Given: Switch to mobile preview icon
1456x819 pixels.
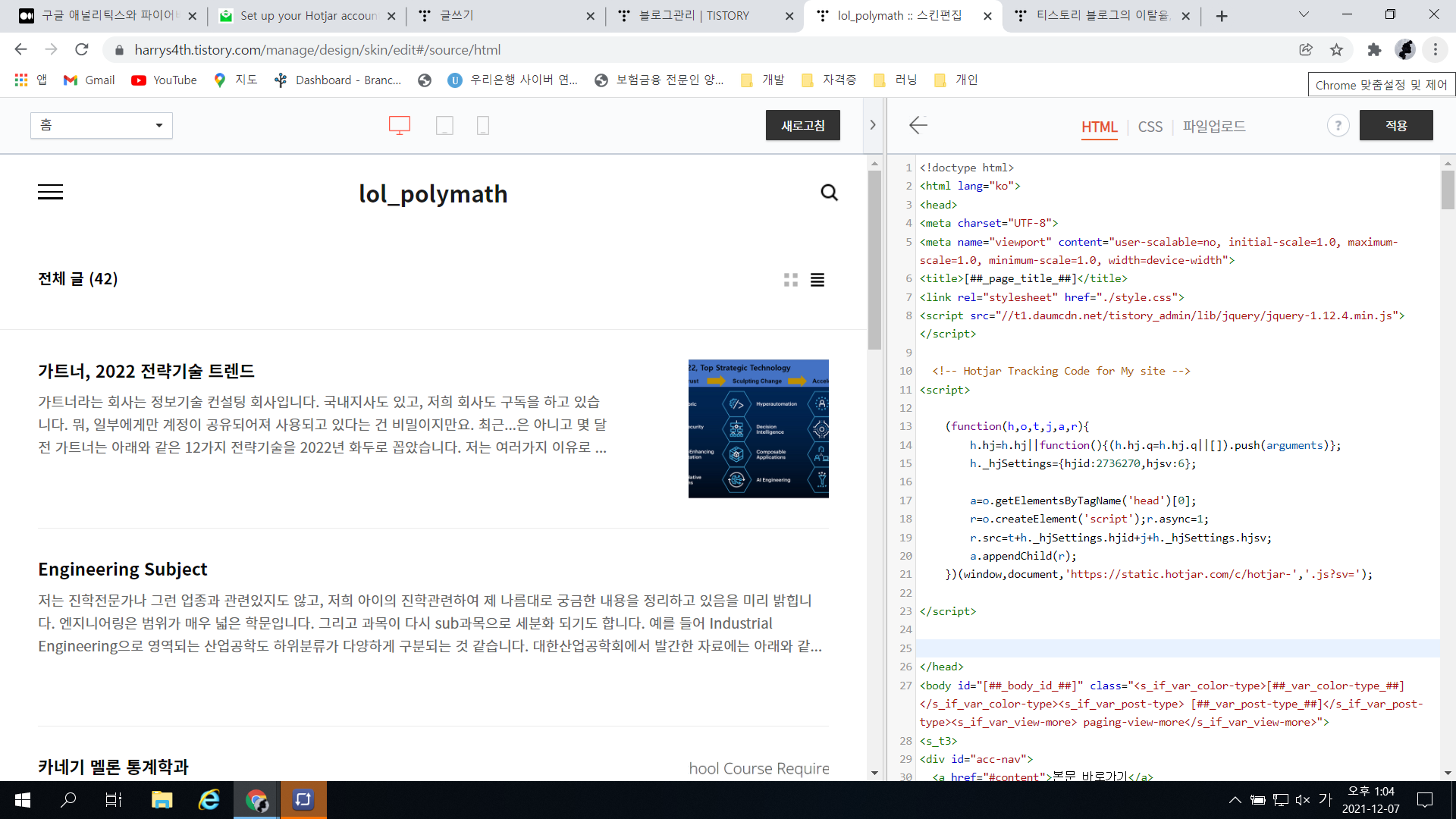Looking at the screenshot, I should coord(482,125).
